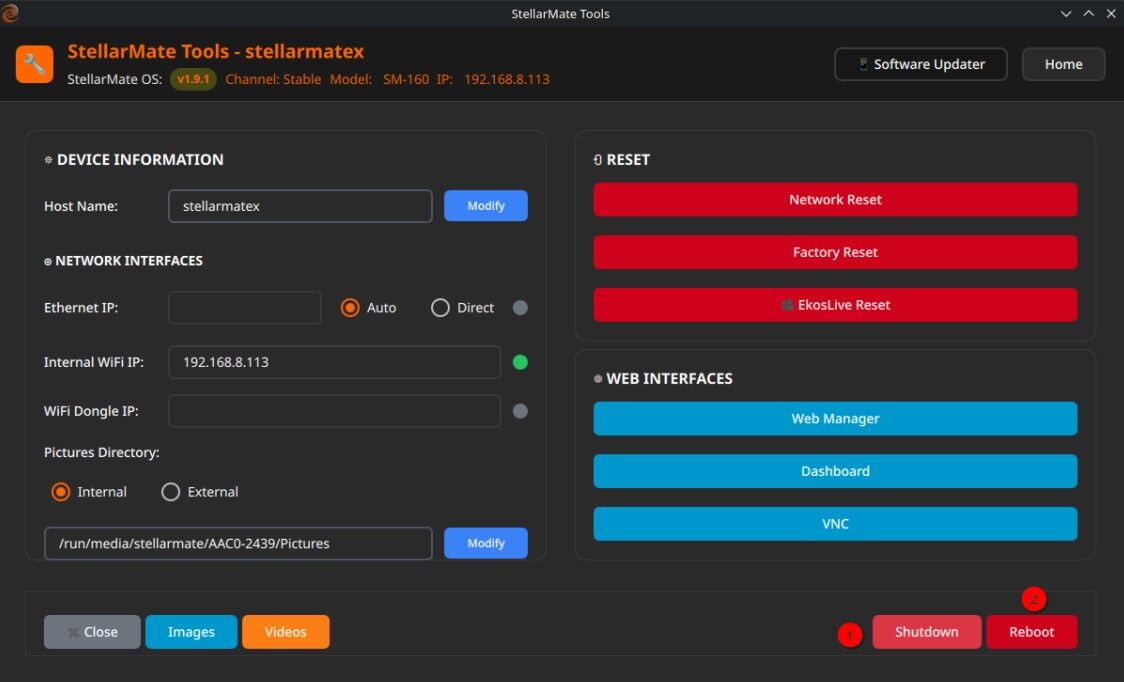Click the SM-160 model text
The width and height of the screenshot is (1124, 682).
tap(406, 80)
